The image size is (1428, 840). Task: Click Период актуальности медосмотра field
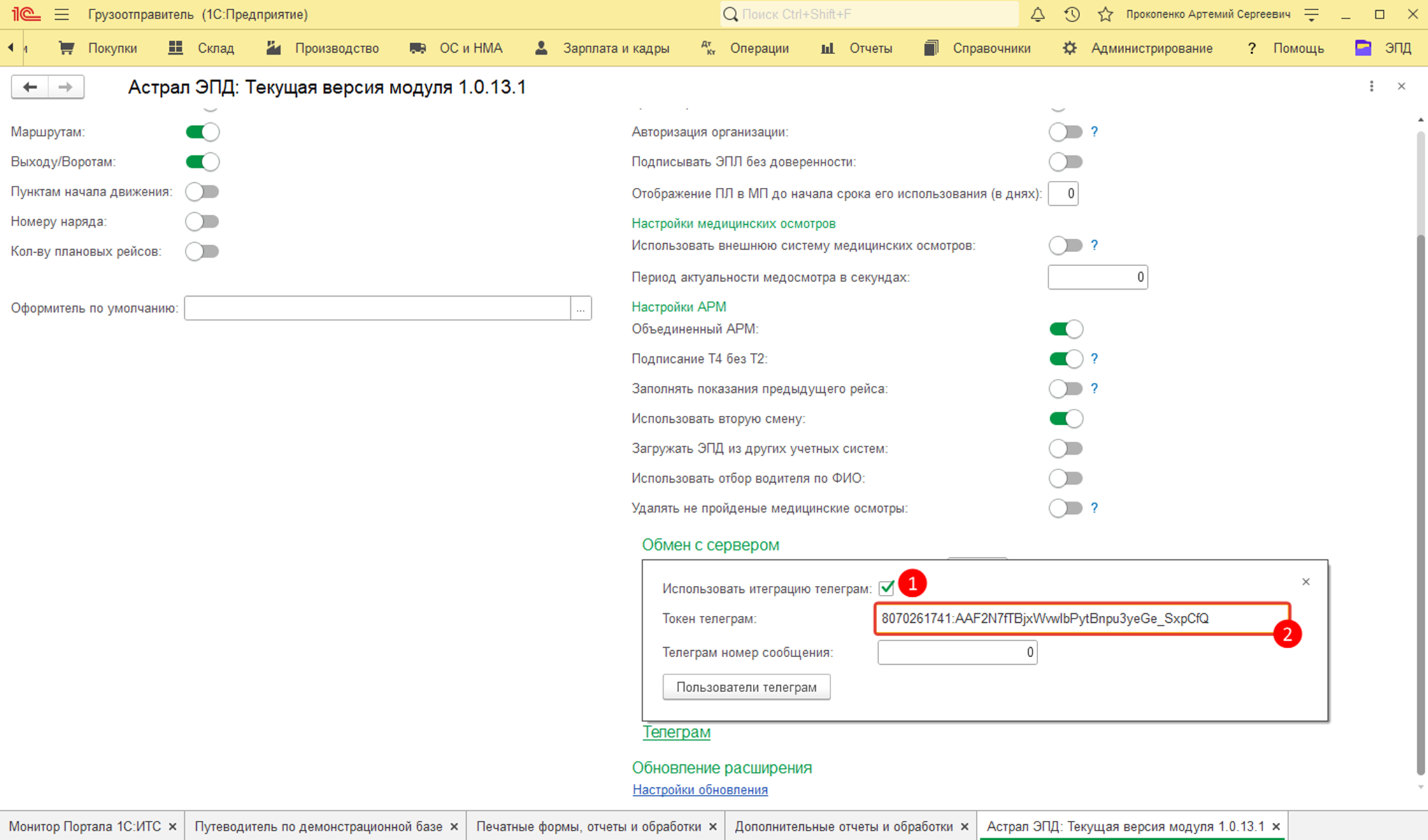(x=1097, y=277)
